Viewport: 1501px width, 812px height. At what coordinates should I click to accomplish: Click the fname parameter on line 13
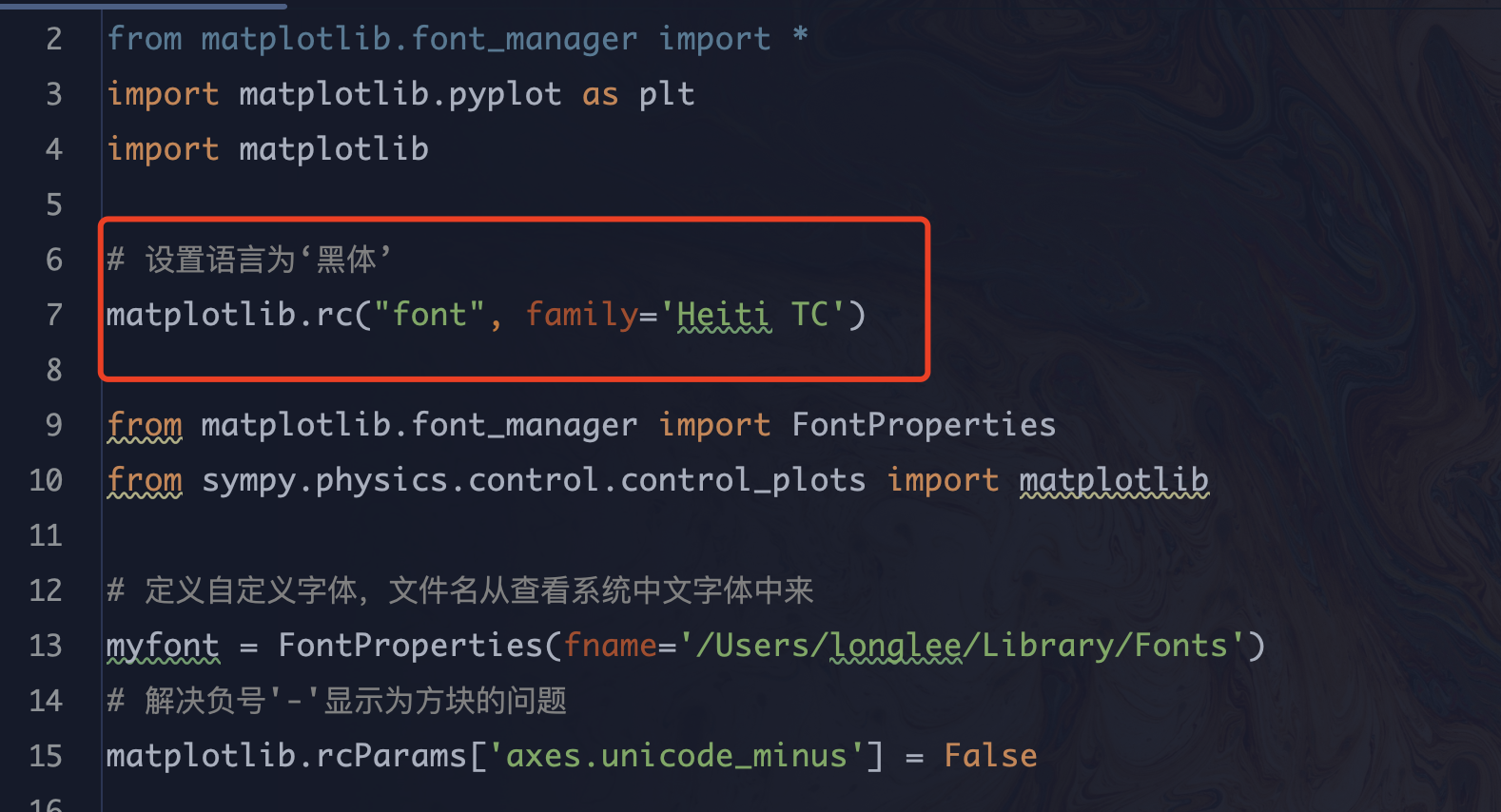[610, 646]
